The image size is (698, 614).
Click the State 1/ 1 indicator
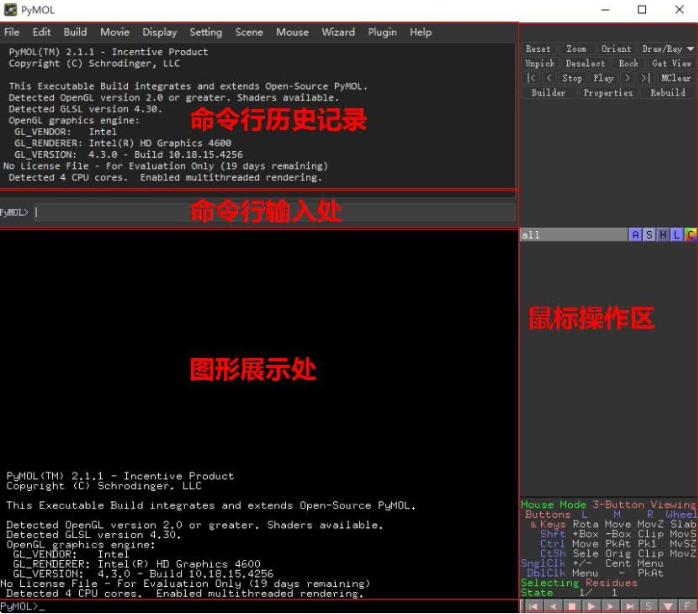569,593
